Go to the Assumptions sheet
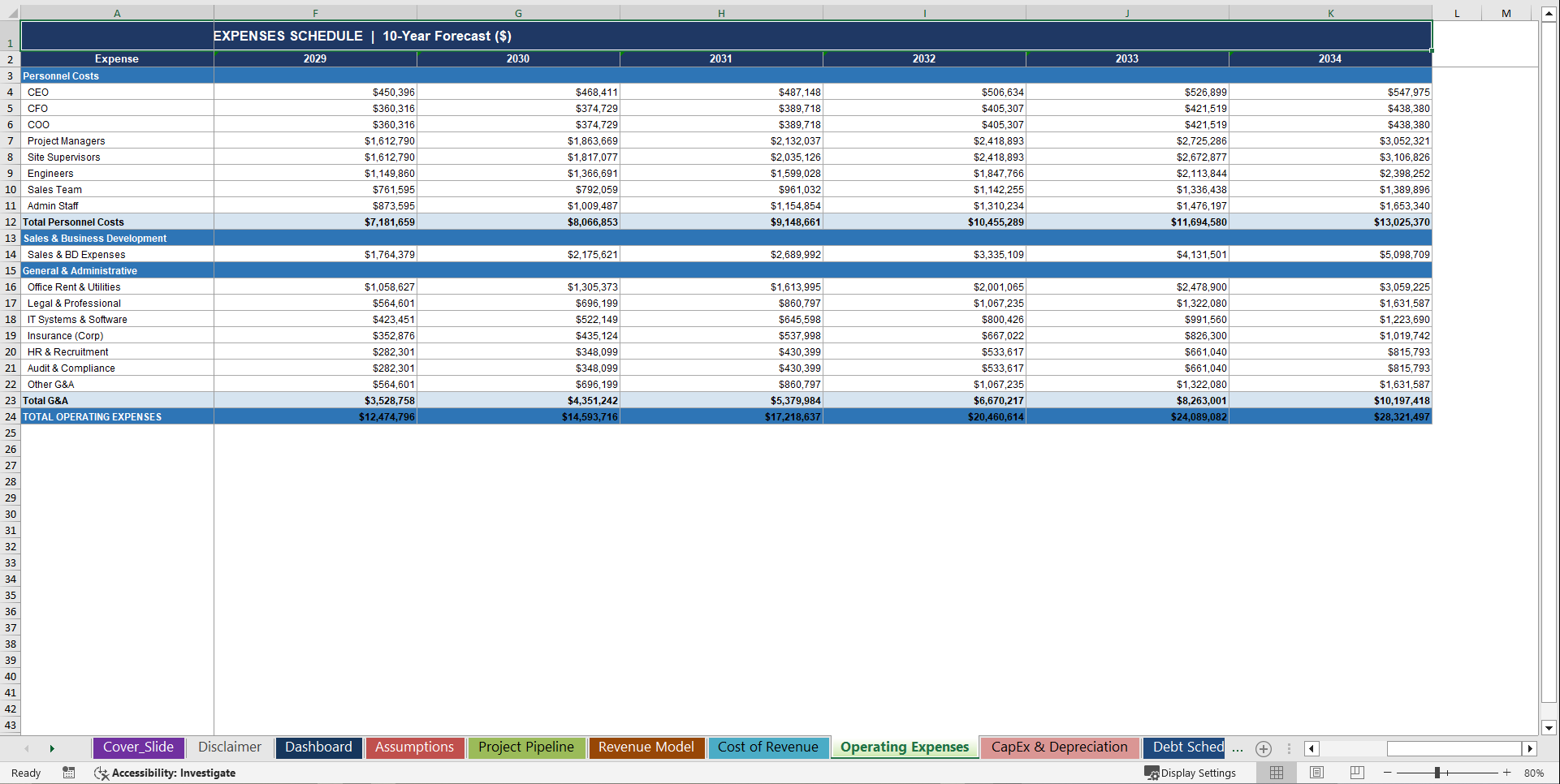This screenshot has height=784, width=1560. pyautogui.click(x=415, y=747)
